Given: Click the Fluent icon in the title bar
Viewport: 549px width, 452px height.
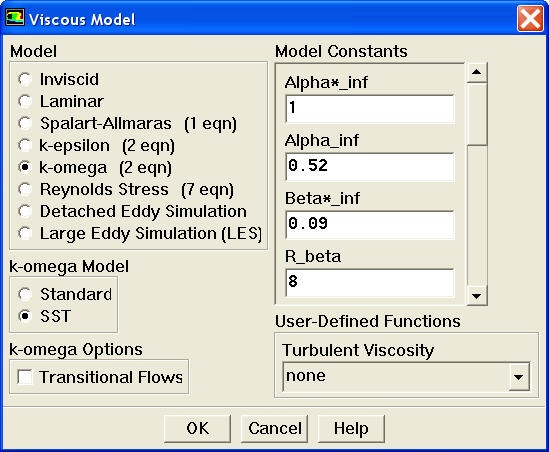Looking at the screenshot, I should pyautogui.click(x=15, y=18).
